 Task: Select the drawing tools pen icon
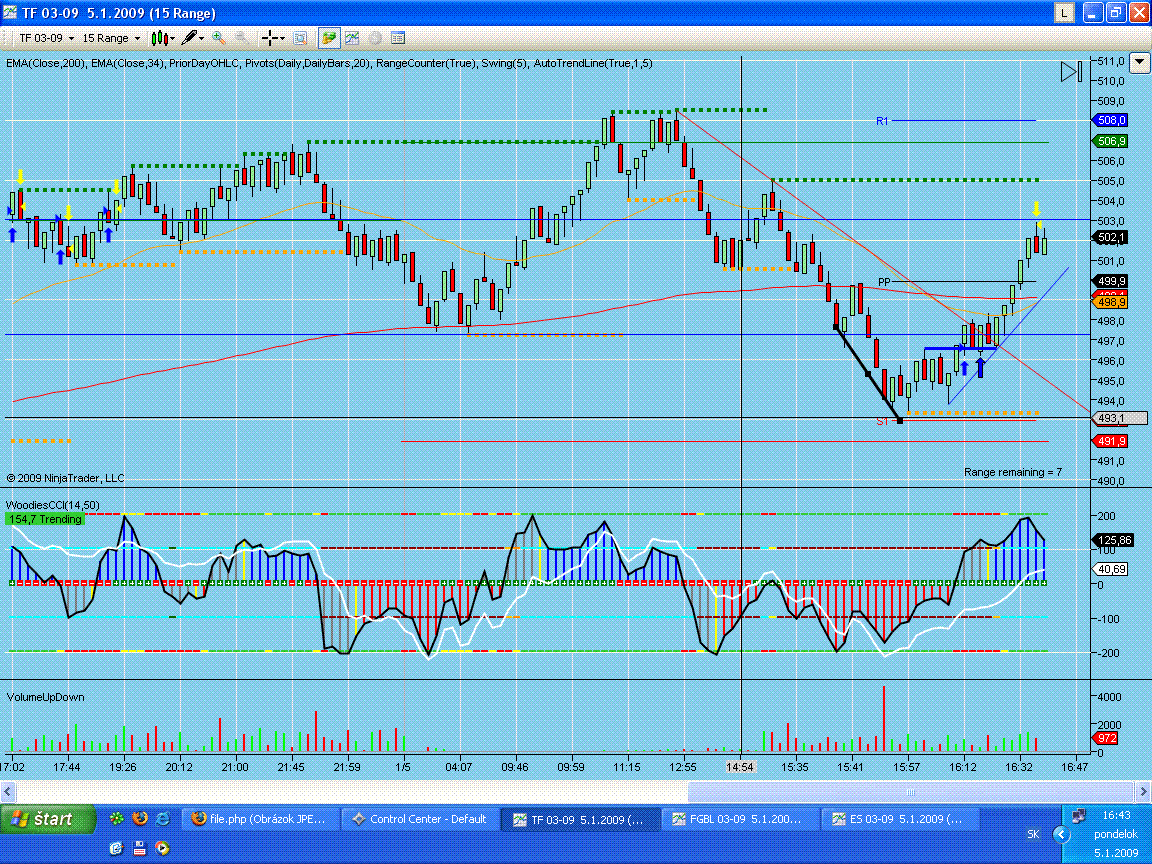189,38
